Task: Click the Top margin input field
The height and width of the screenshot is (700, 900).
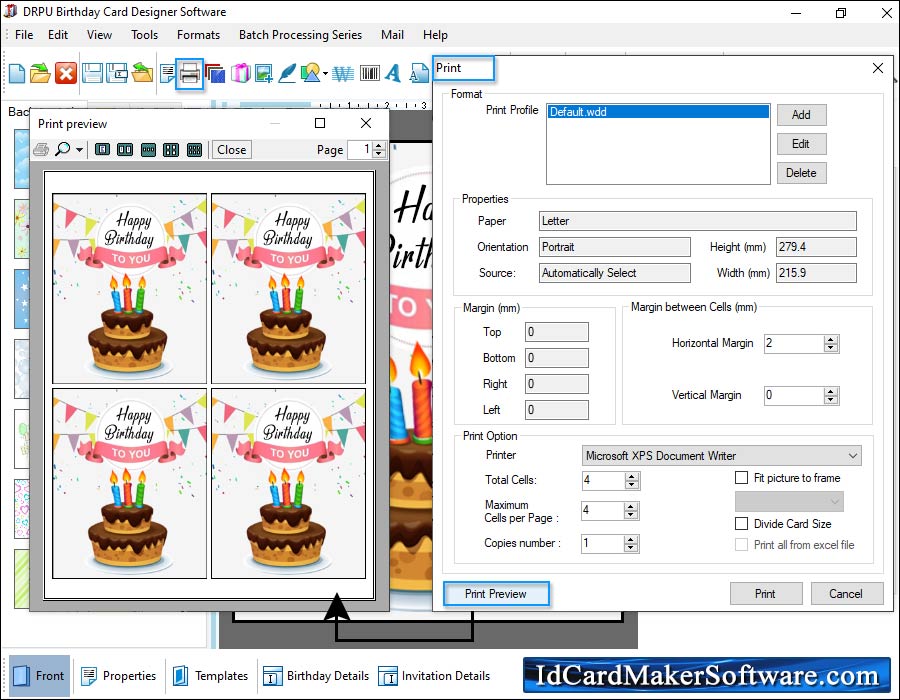Action: coord(557,332)
